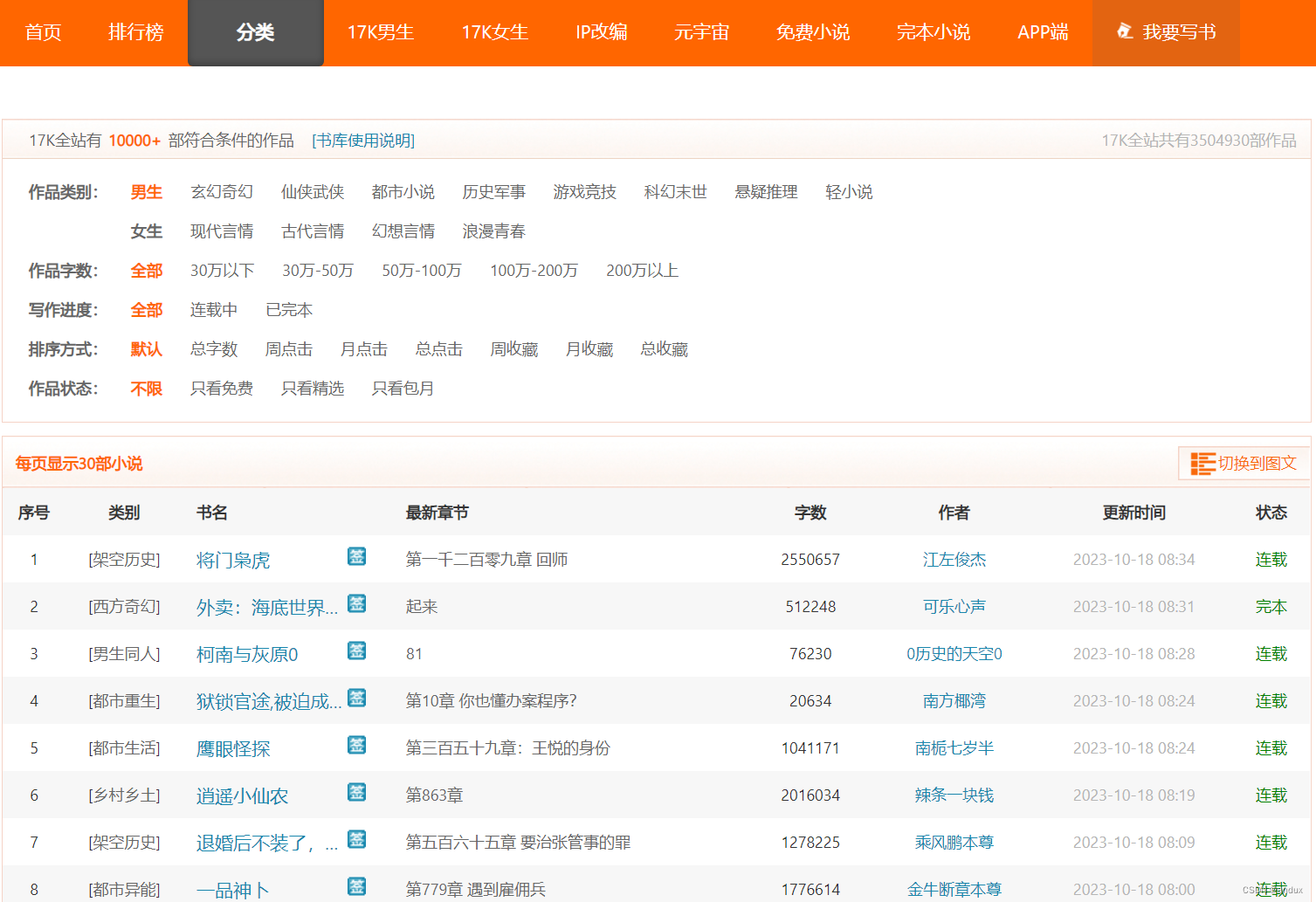The height and width of the screenshot is (902, 1316).
Task: Sort by 周点击
Action: point(289,349)
